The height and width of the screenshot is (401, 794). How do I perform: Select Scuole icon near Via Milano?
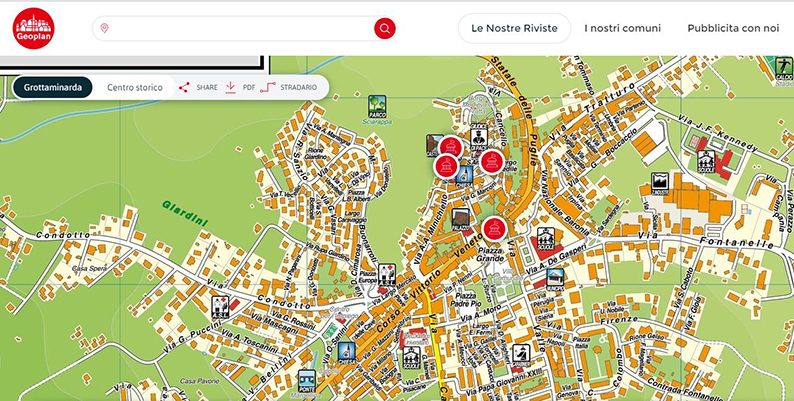click(x=411, y=357)
